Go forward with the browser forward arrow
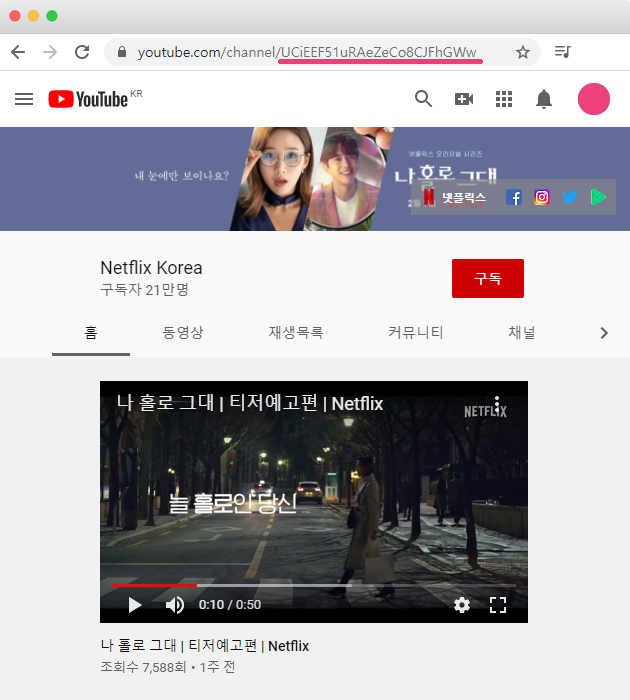This screenshot has width=630, height=700. (50, 52)
